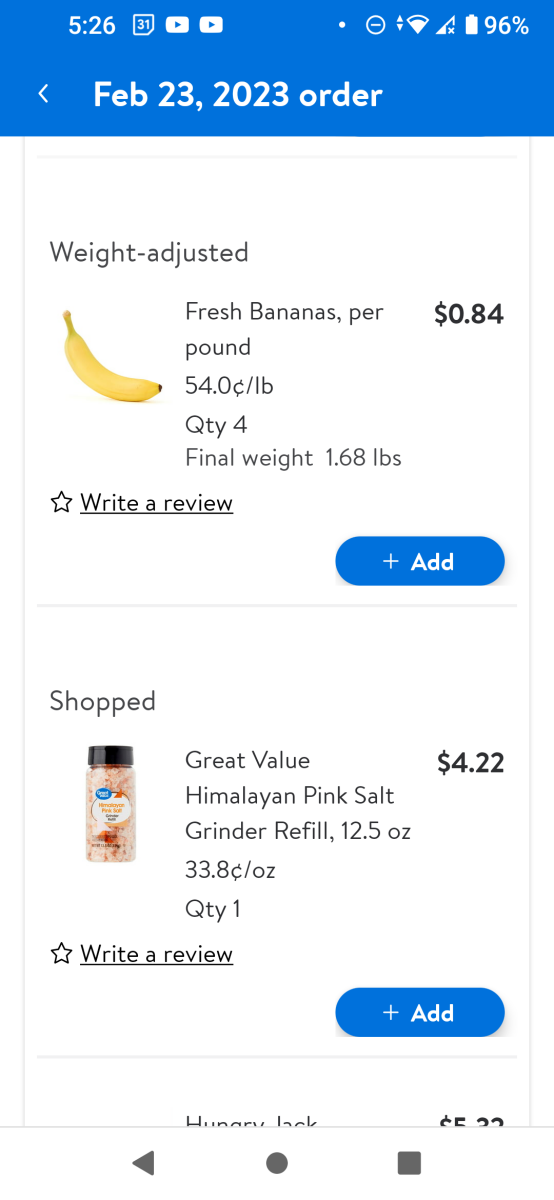Tap the back arrow in header

point(43,94)
